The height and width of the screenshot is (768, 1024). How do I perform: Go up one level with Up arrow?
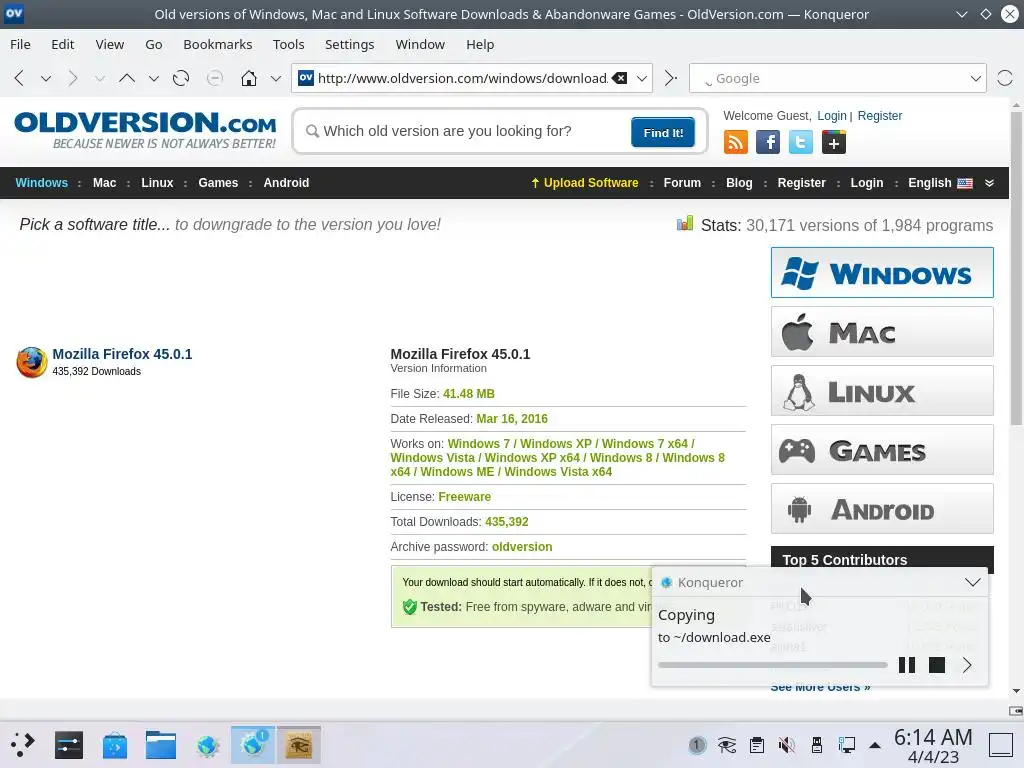tap(127, 78)
